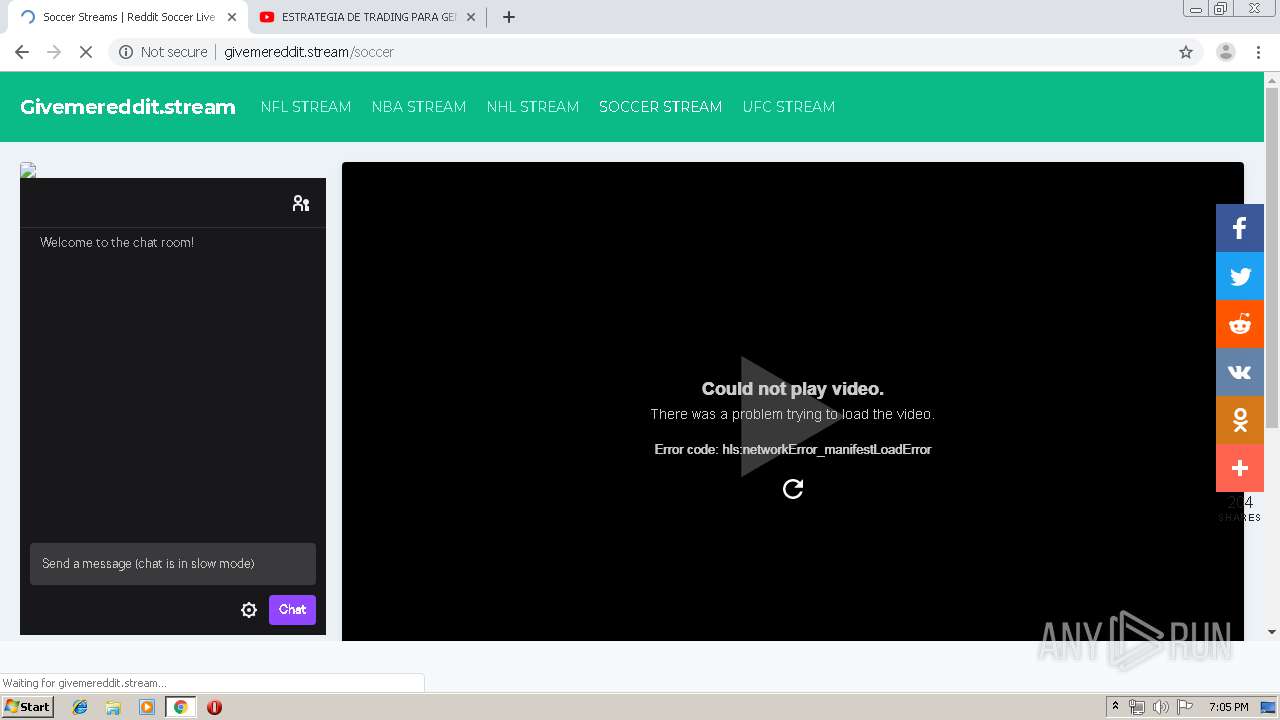Launch Internet Explorer from the taskbar

(80, 707)
